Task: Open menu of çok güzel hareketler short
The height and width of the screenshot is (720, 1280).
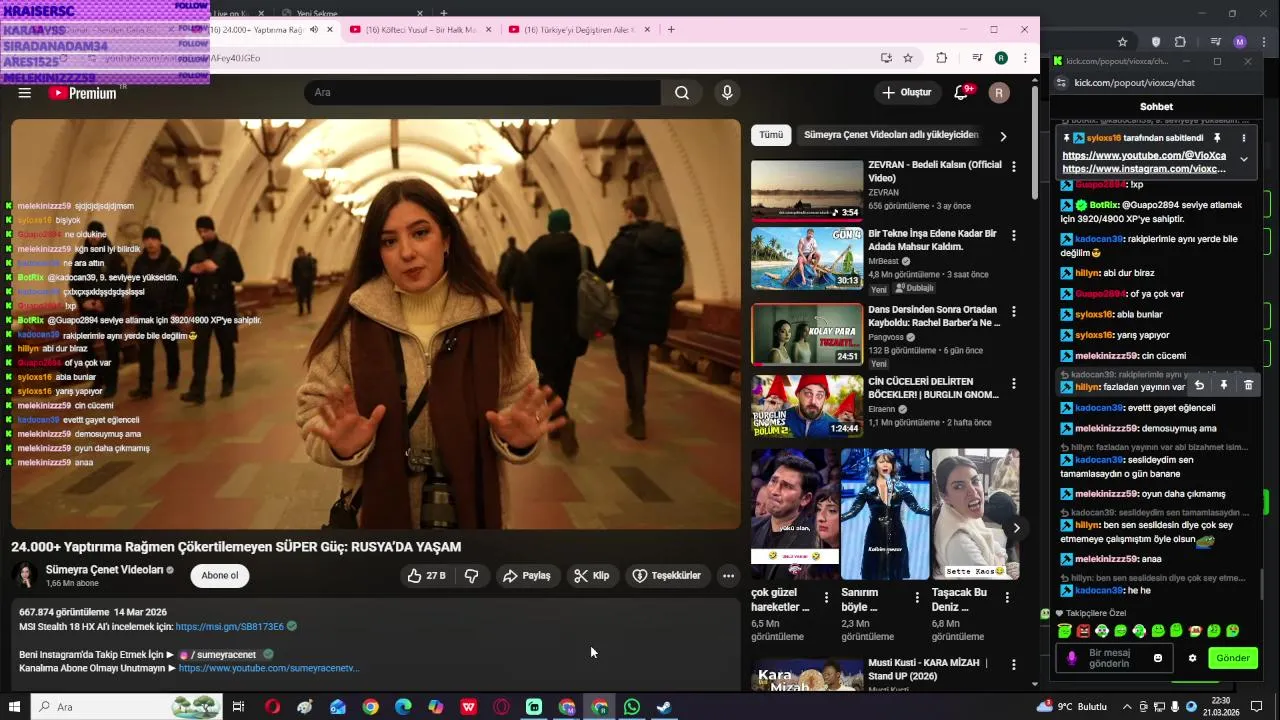Action: click(x=826, y=598)
